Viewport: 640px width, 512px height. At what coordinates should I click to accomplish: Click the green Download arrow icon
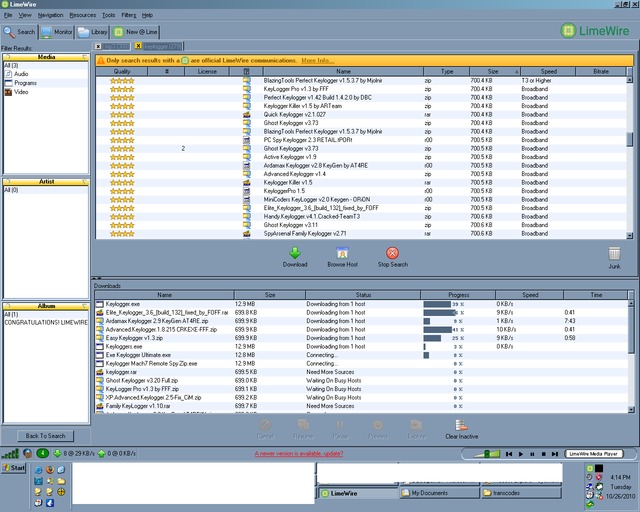295,253
